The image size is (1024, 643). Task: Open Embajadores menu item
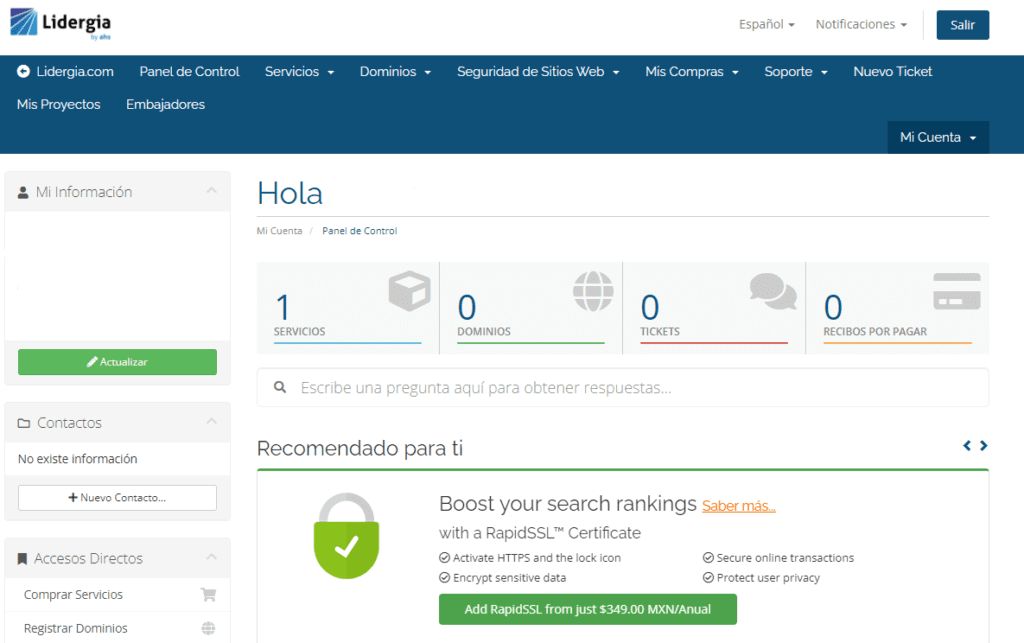[x=165, y=104]
